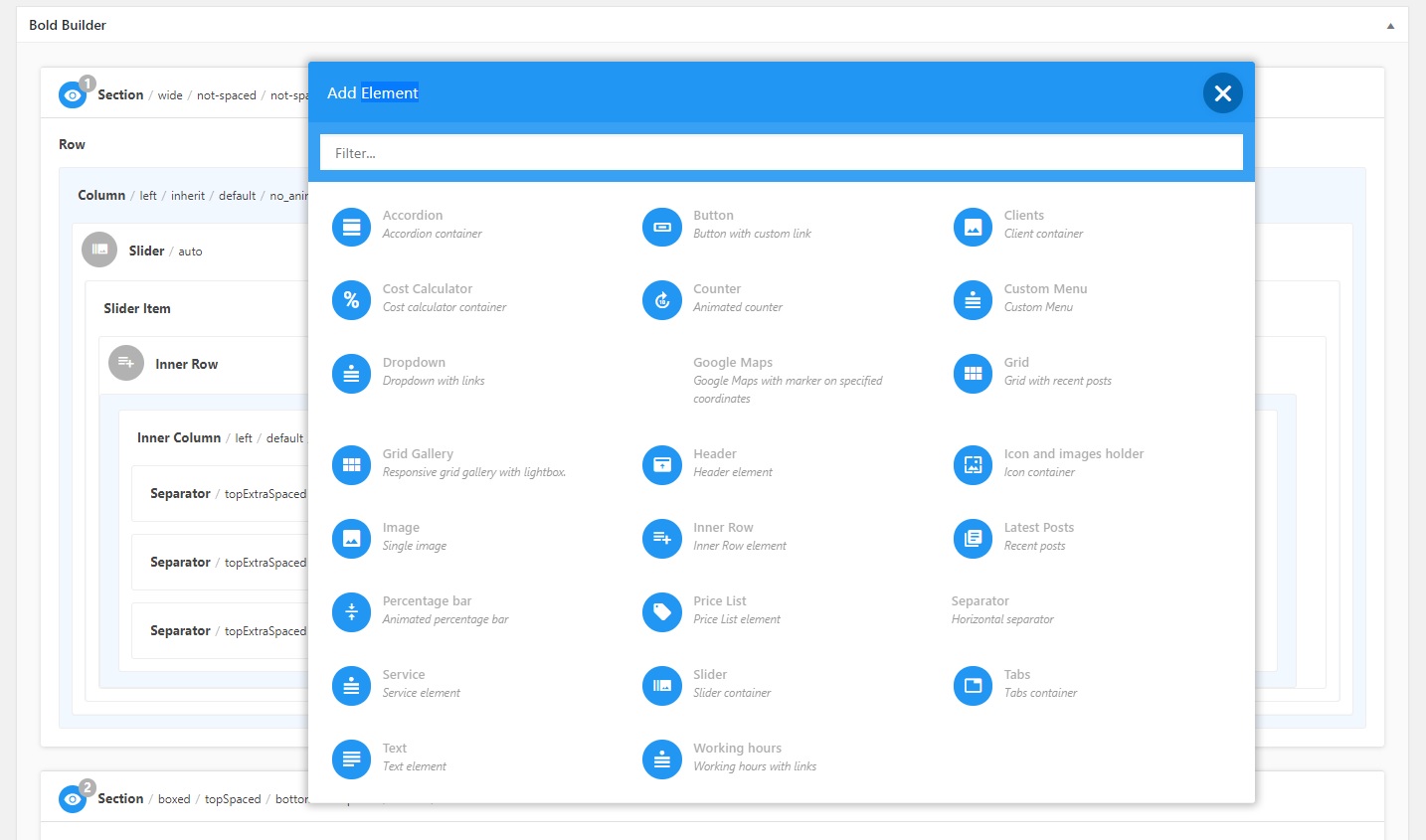Click the Section 1 title label
This screenshot has height=840, width=1426.
click(x=120, y=94)
